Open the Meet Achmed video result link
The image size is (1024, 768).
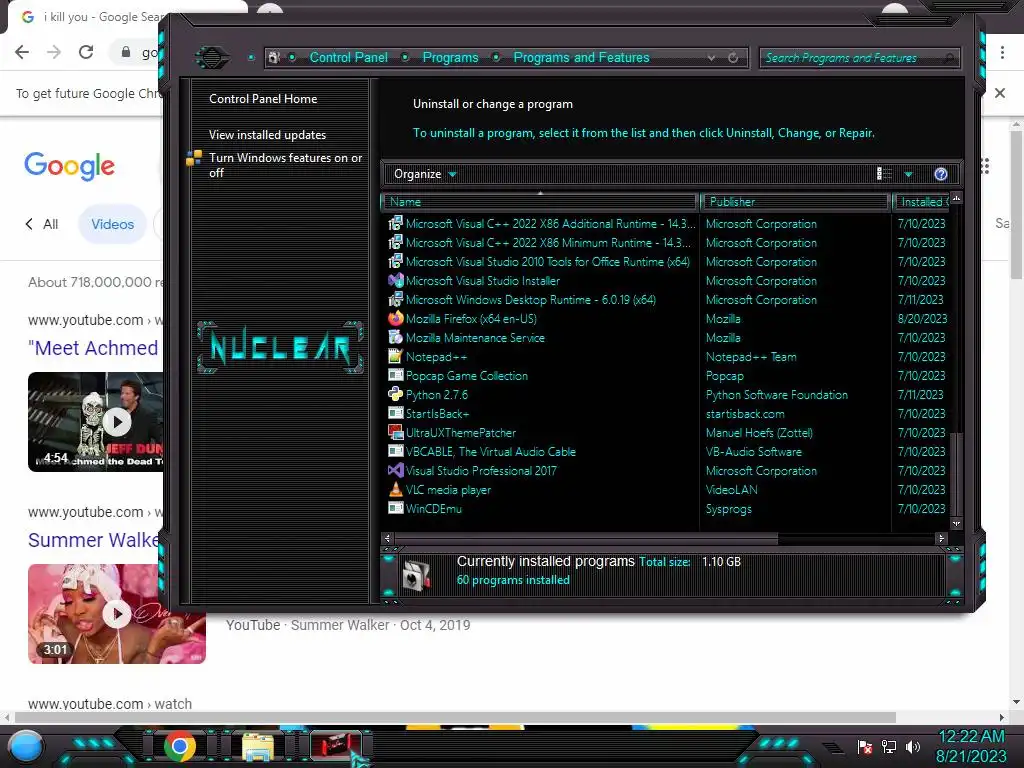93,348
